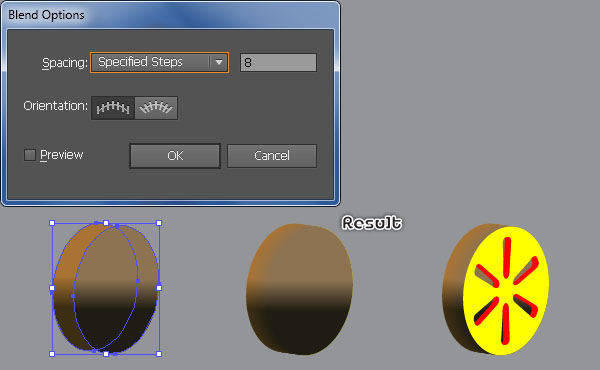600x370 pixels.
Task: Dismiss the dialog with Cancel
Action: pyautogui.click(x=272, y=156)
